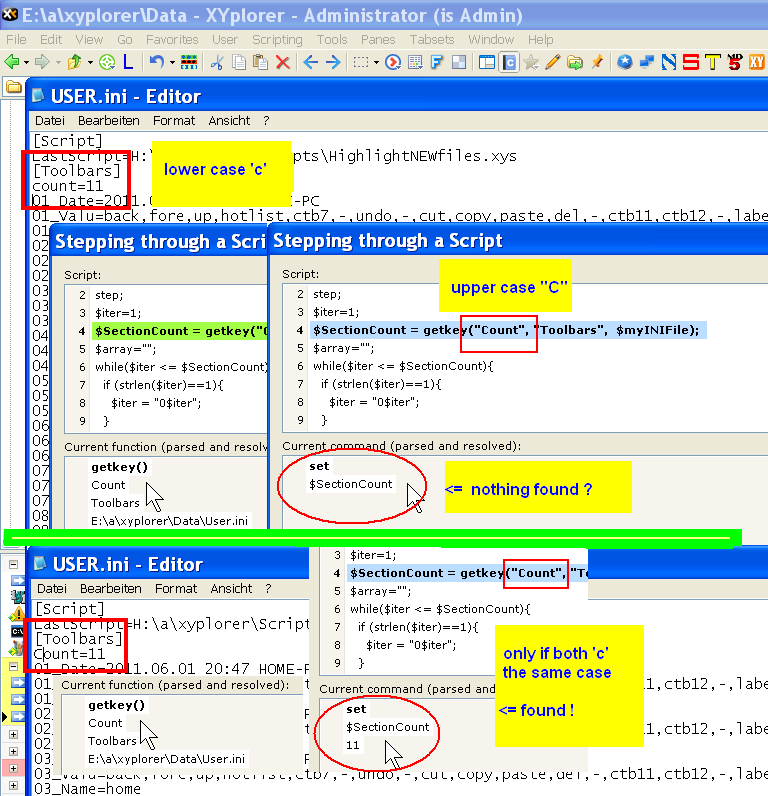Click the columns grid toolbar icon
The height and width of the screenshot is (796, 768).
click(415, 62)
